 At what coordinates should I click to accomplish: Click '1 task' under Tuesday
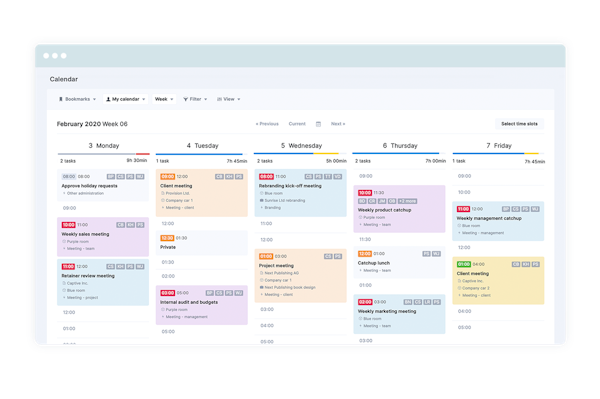click(163, 161)
